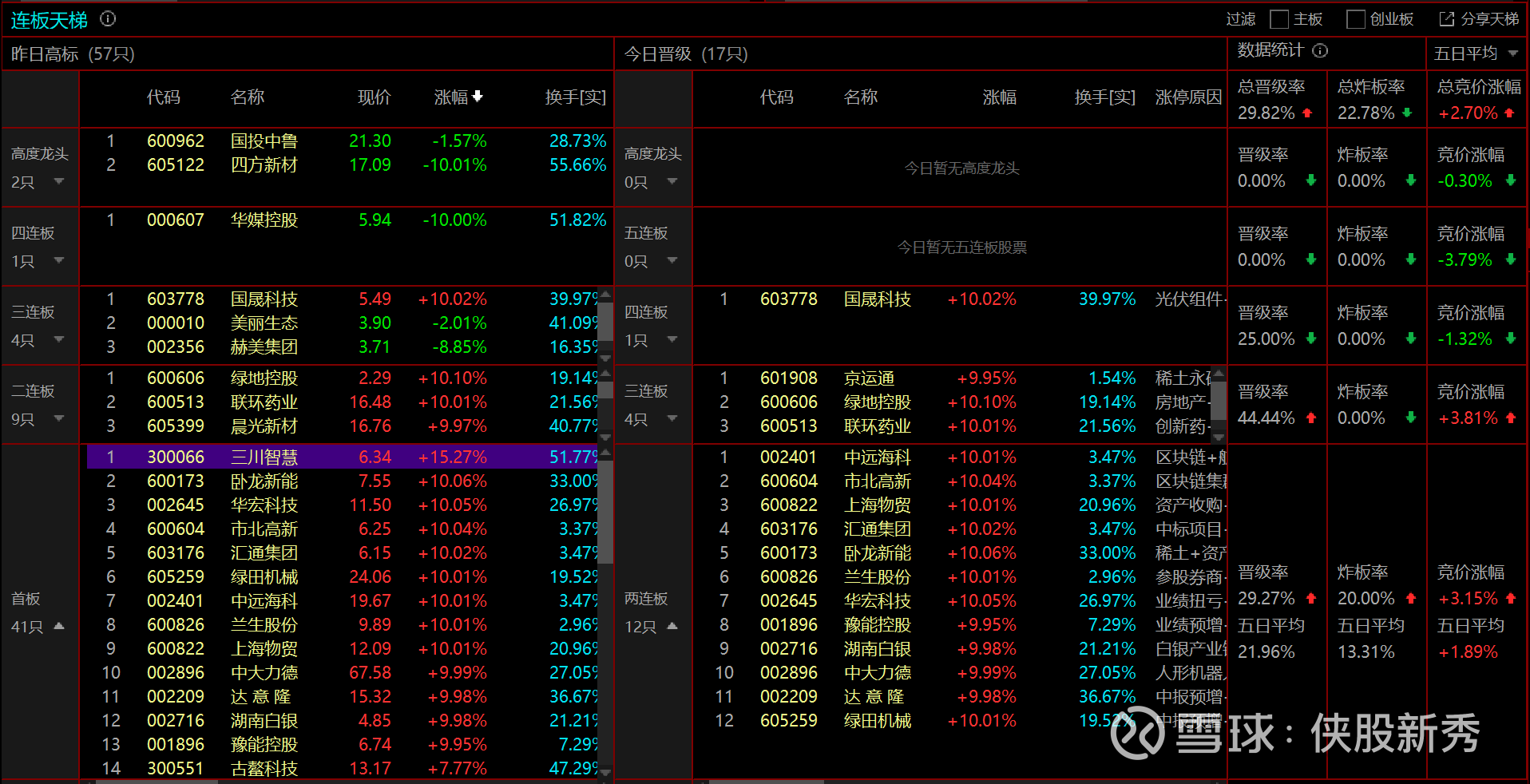Click 总竞价涨幅 +2.70% value

pos(1469,113)
